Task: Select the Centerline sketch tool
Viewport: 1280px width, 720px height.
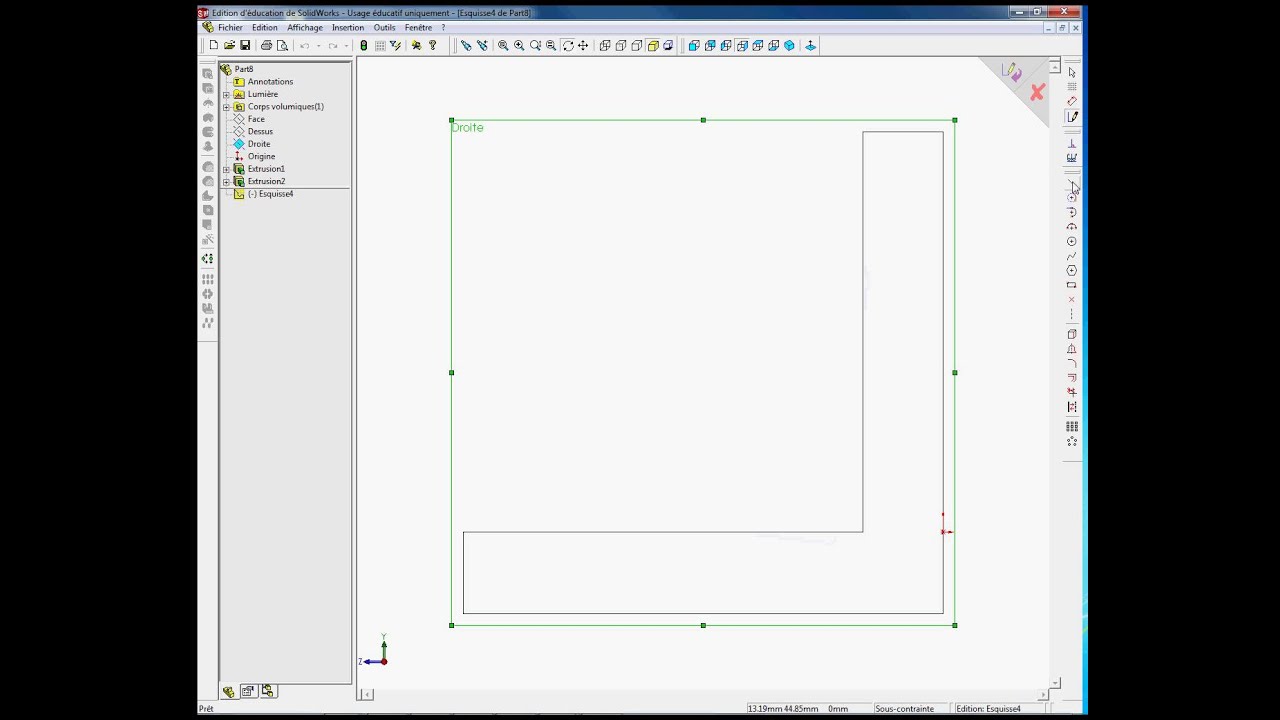Action: (1072, 314)
